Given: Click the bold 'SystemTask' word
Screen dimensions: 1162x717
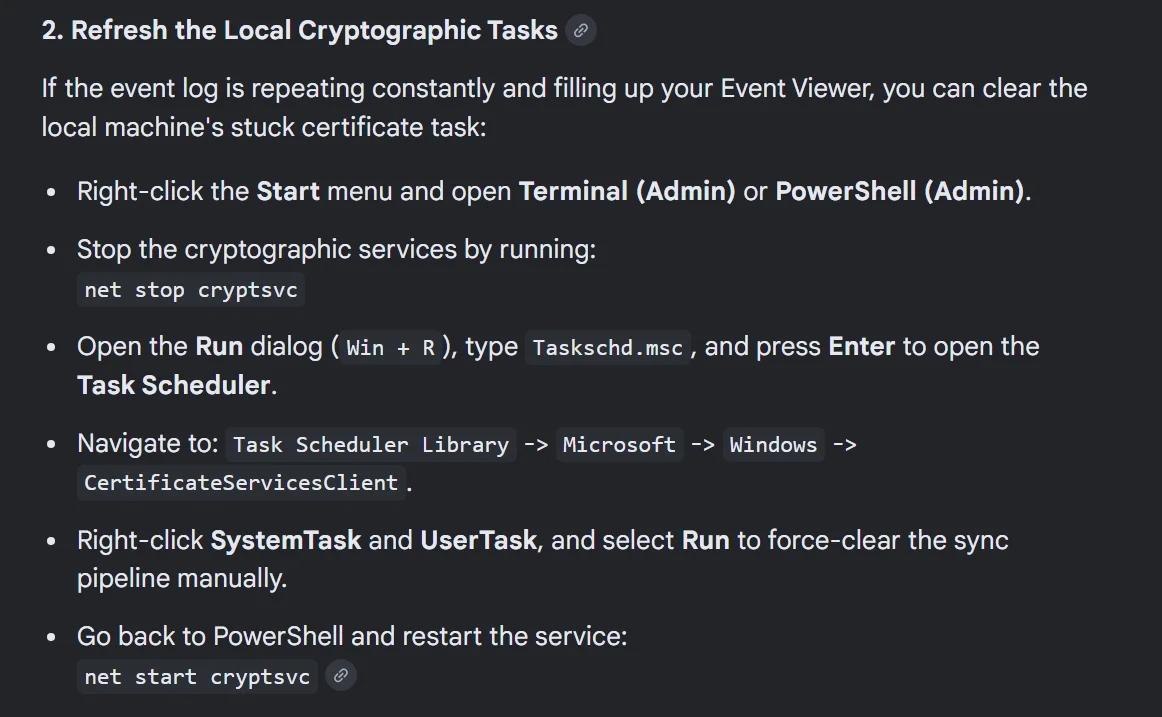Looking at the screenshot, I should click(x=286, y=540).
